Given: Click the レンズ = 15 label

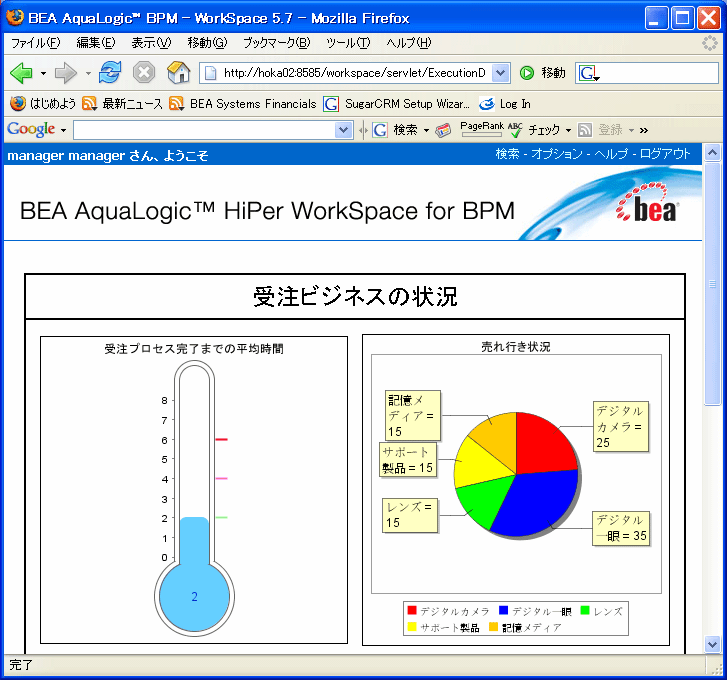Looking at the screenshot, I should 409,515.
